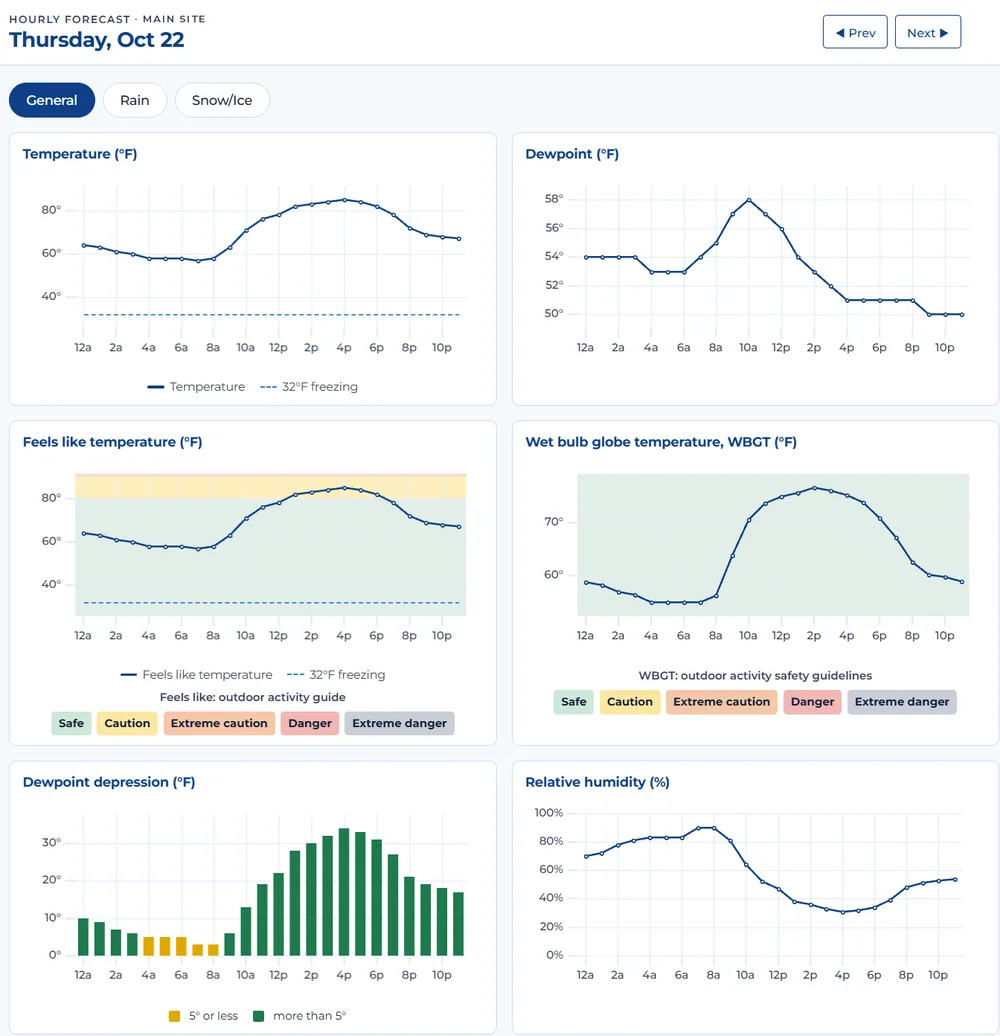Click the Temperature (°F) chart title
Viewport: 1000px width, 1036px height.
[80, 154]
